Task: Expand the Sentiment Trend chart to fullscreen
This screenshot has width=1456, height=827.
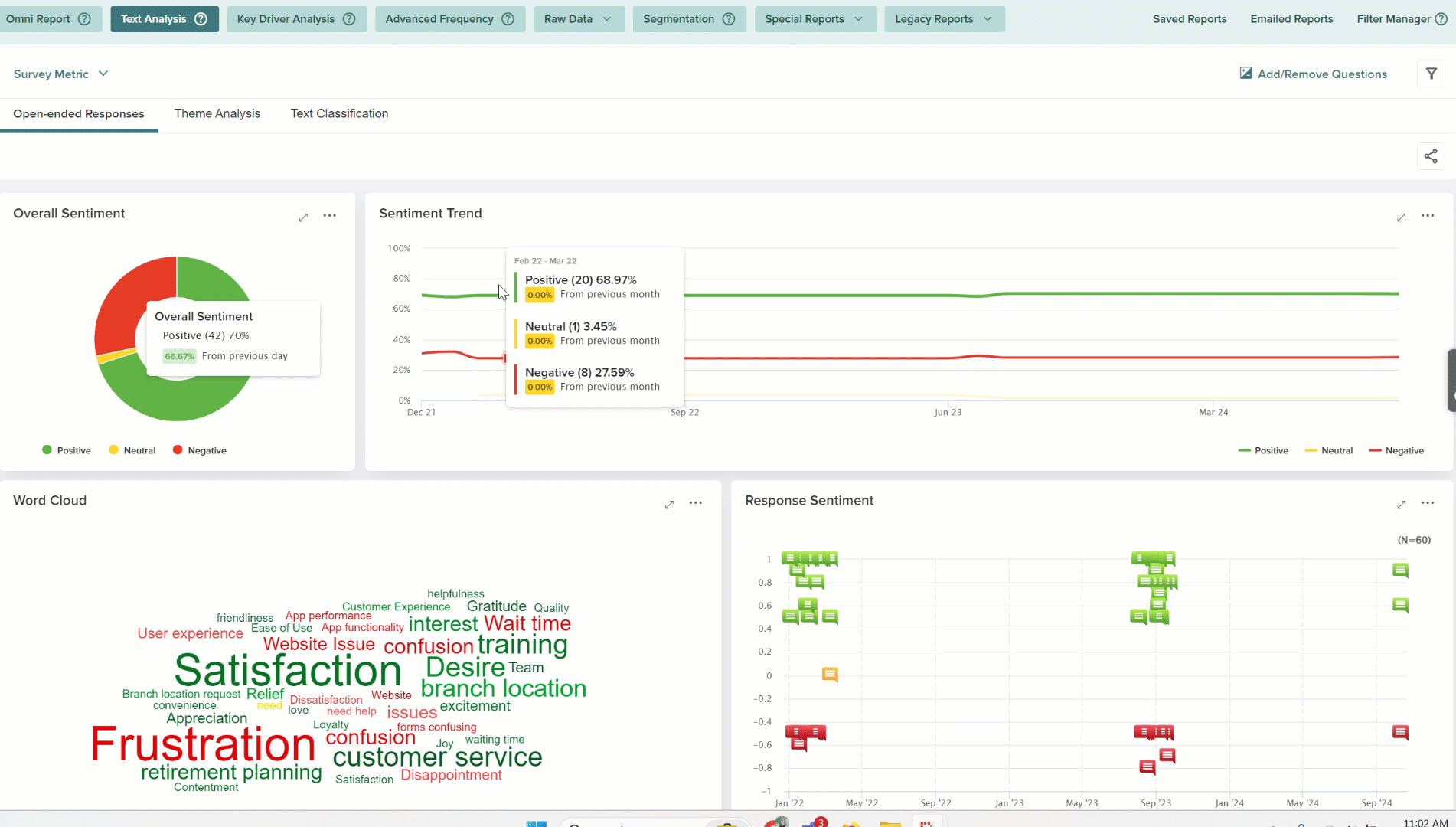Action: (x=1401, y=217)
